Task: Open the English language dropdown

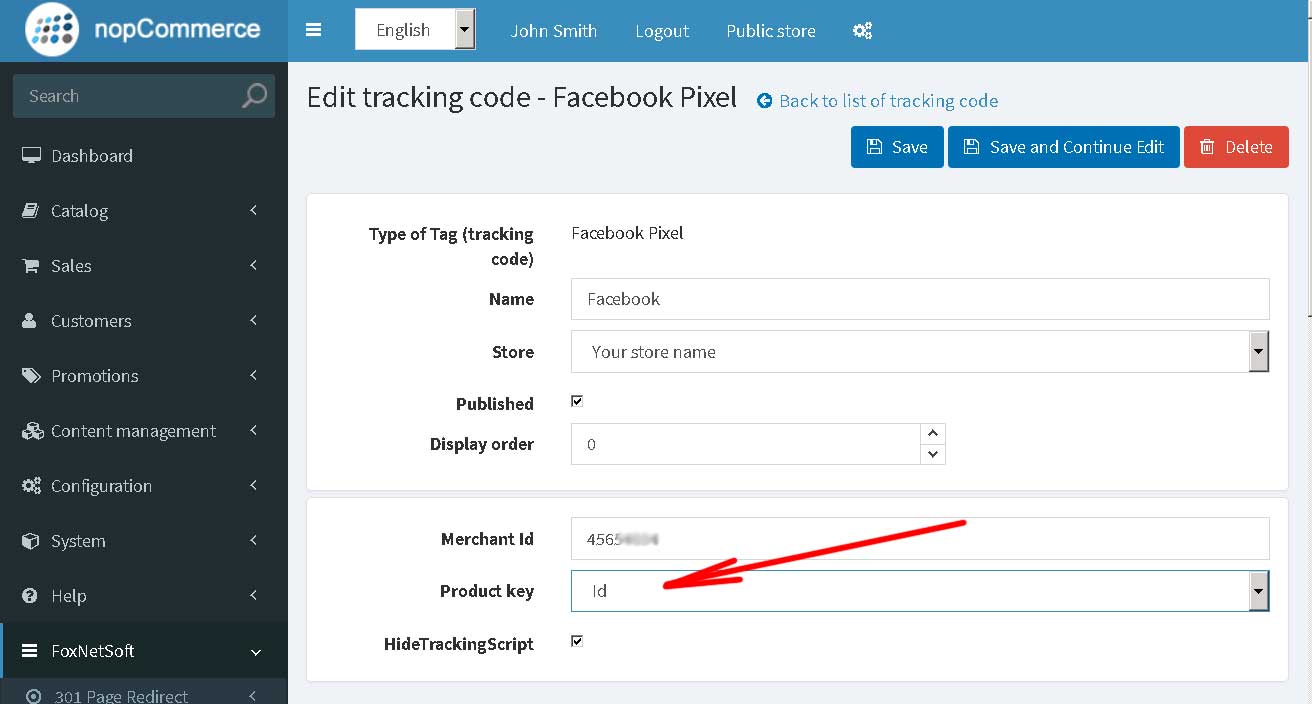Action: [415, 30]
